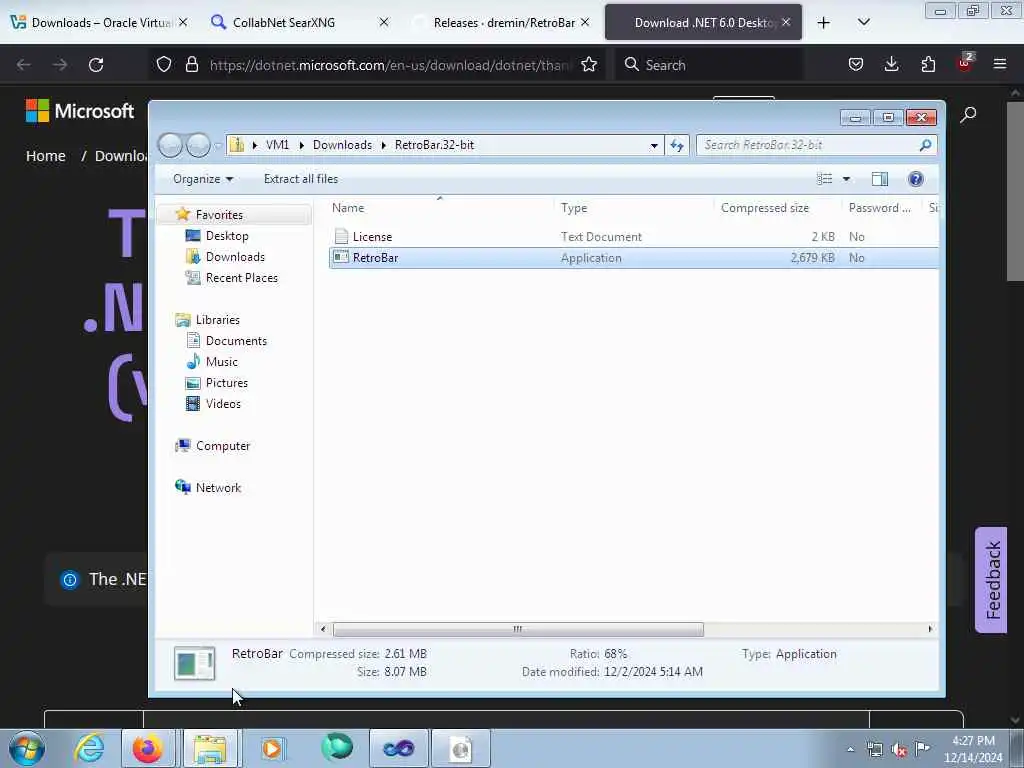
Task: Click the Explorer forward navigation button
Action: pyautogui.click(x=198, y=145)
